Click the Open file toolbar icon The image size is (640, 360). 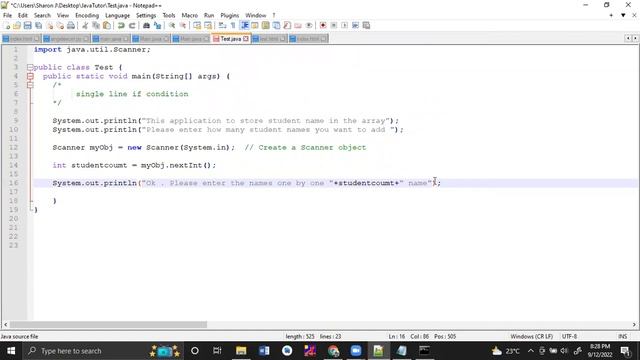pos(17,25)
